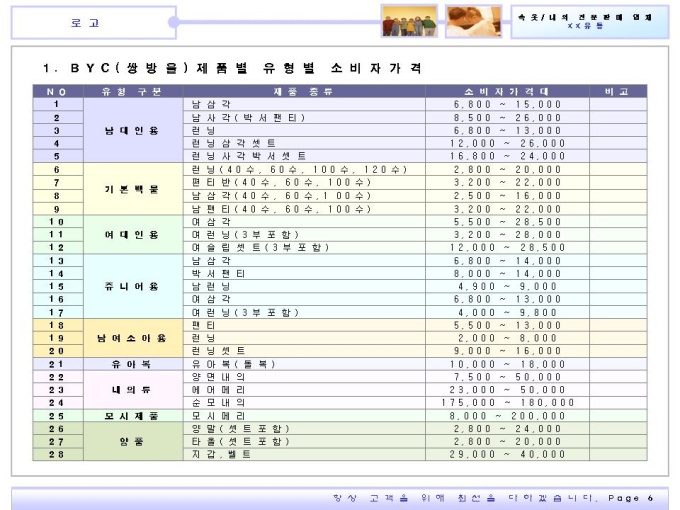Click the '소비자가격대' column header
Image resolution: width=680 pixels, height=510 pixels.
tap(507, 92)
